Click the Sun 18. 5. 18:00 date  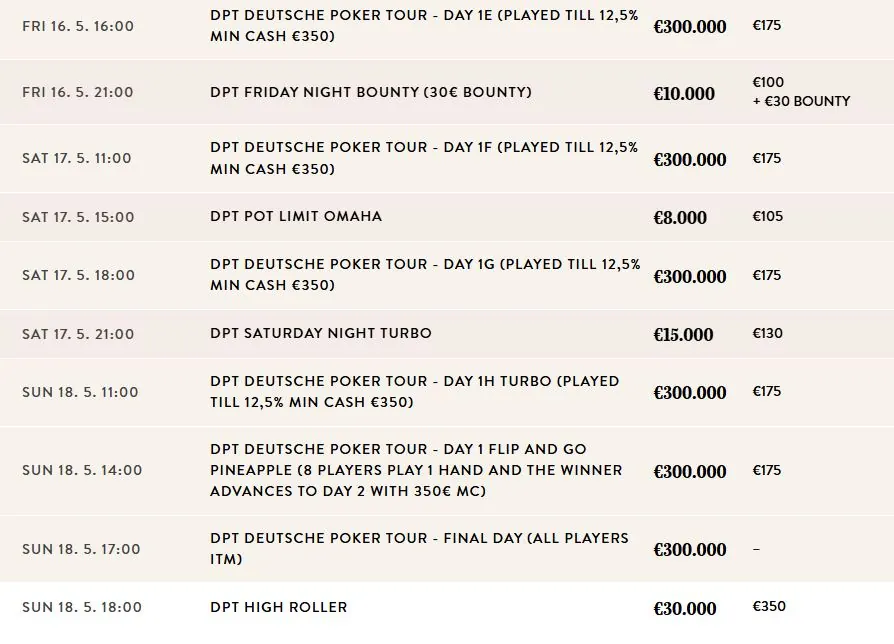[x=81, y=607]
